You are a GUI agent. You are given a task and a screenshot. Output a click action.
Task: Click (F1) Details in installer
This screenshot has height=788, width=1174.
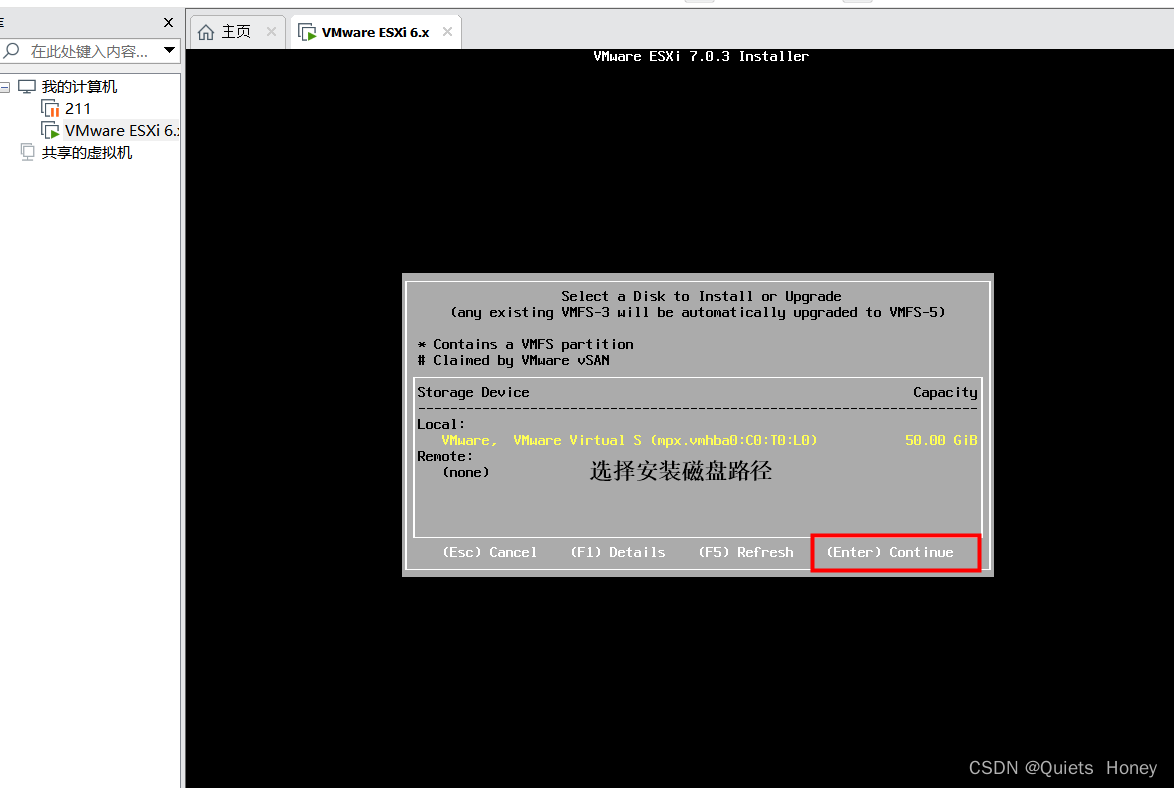tap(618, 552)
